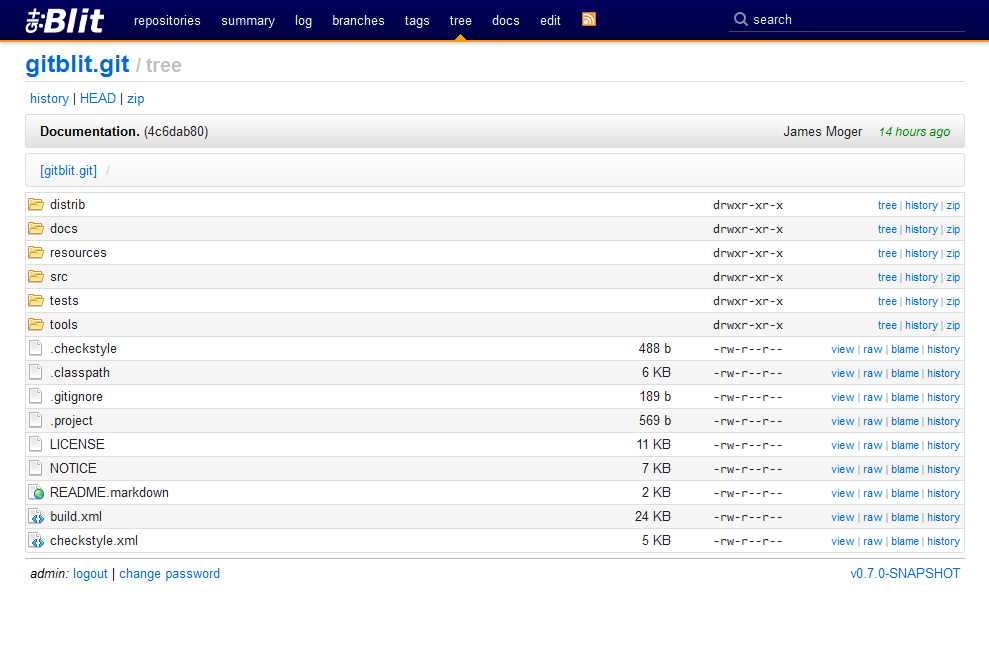Click view link for NOTICE

tap(843, 469)
